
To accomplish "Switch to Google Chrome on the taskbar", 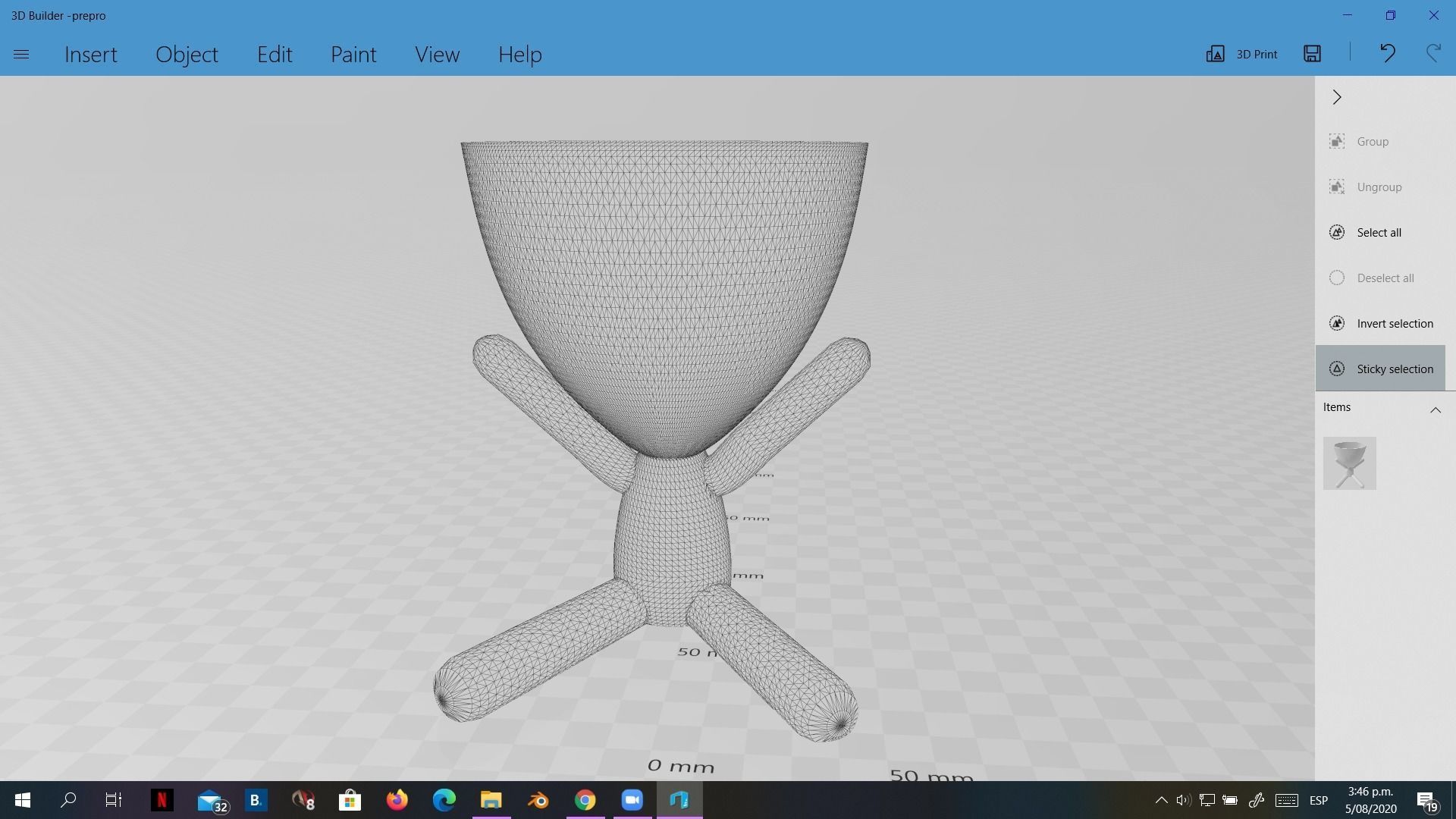I will pyautogui.click(x=585, y=800).
